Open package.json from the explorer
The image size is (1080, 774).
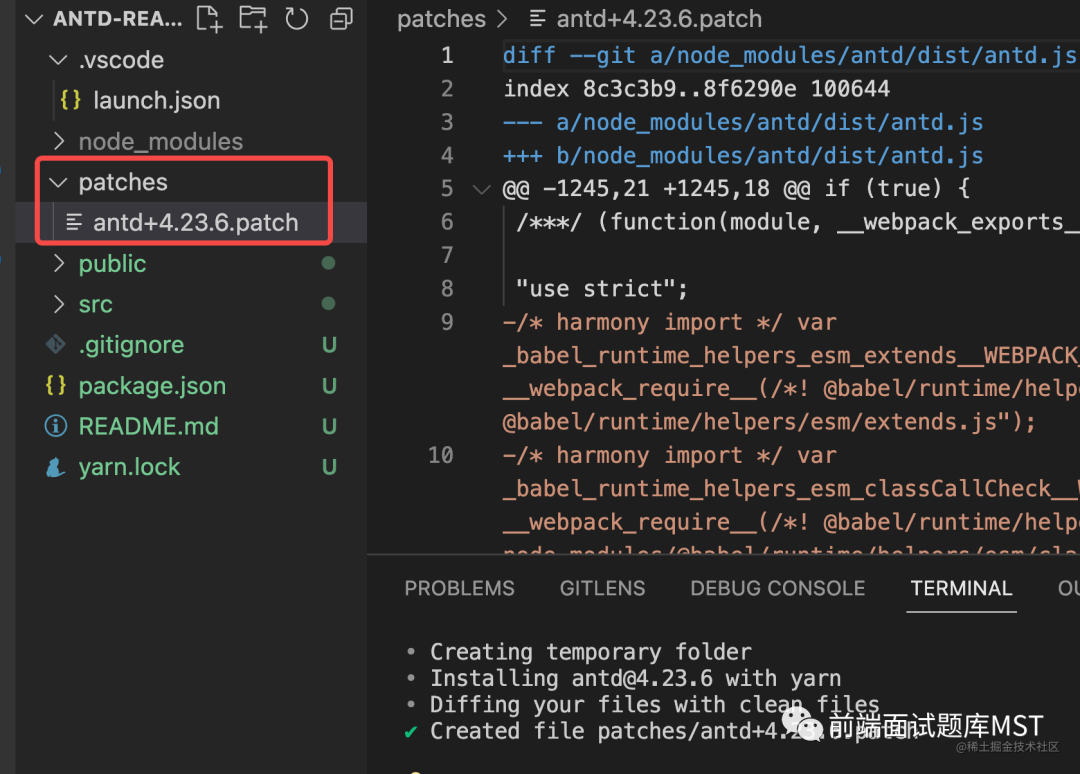click(152, 386)
